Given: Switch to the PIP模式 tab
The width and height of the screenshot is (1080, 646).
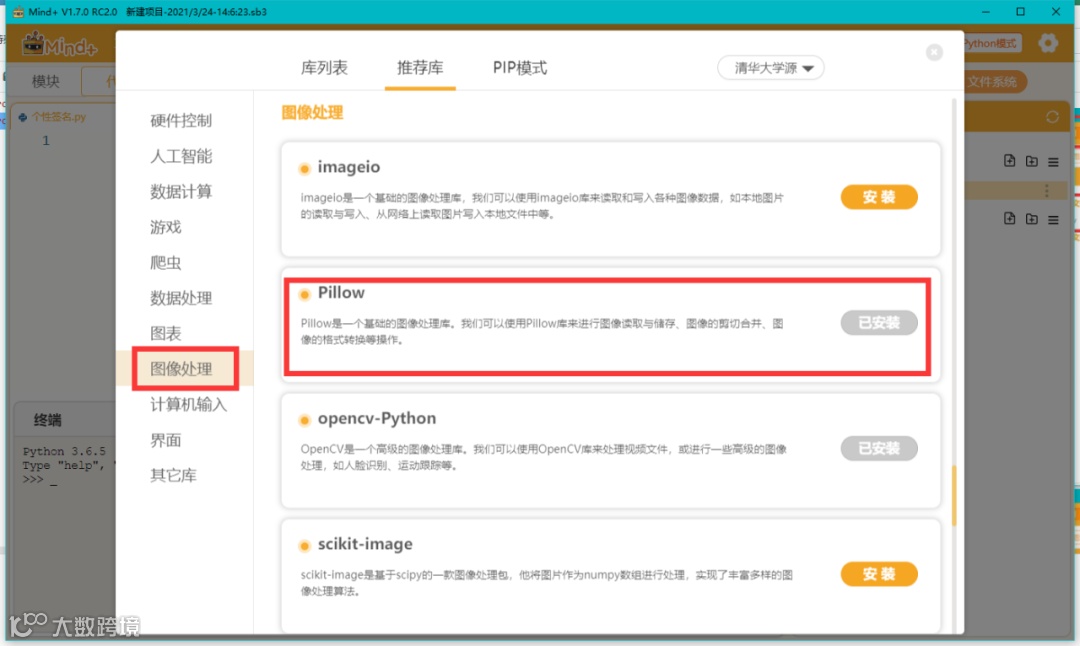Looking at the screenshot, I should click(x=519, y=67).
